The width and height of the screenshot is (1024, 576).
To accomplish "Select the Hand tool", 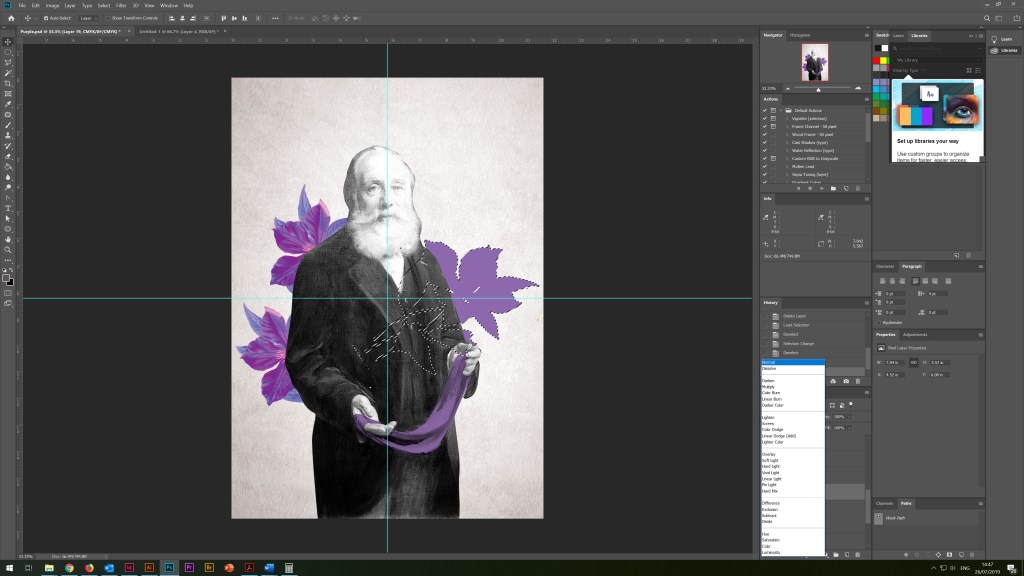I will 8,239.
